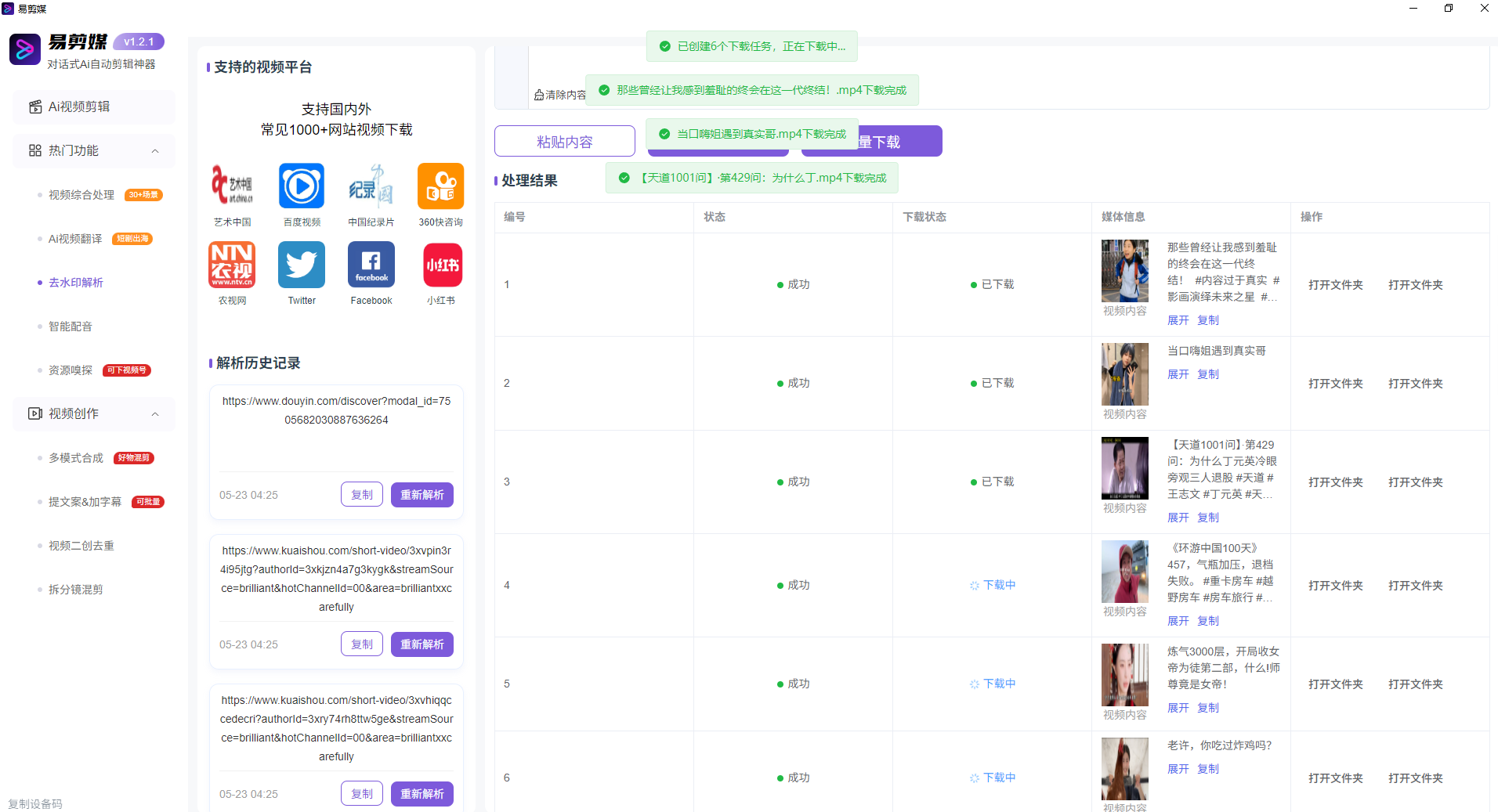The image size is (1498, 812).
Task: Expand row 1 media description
Action: [x=1178, y=320]
